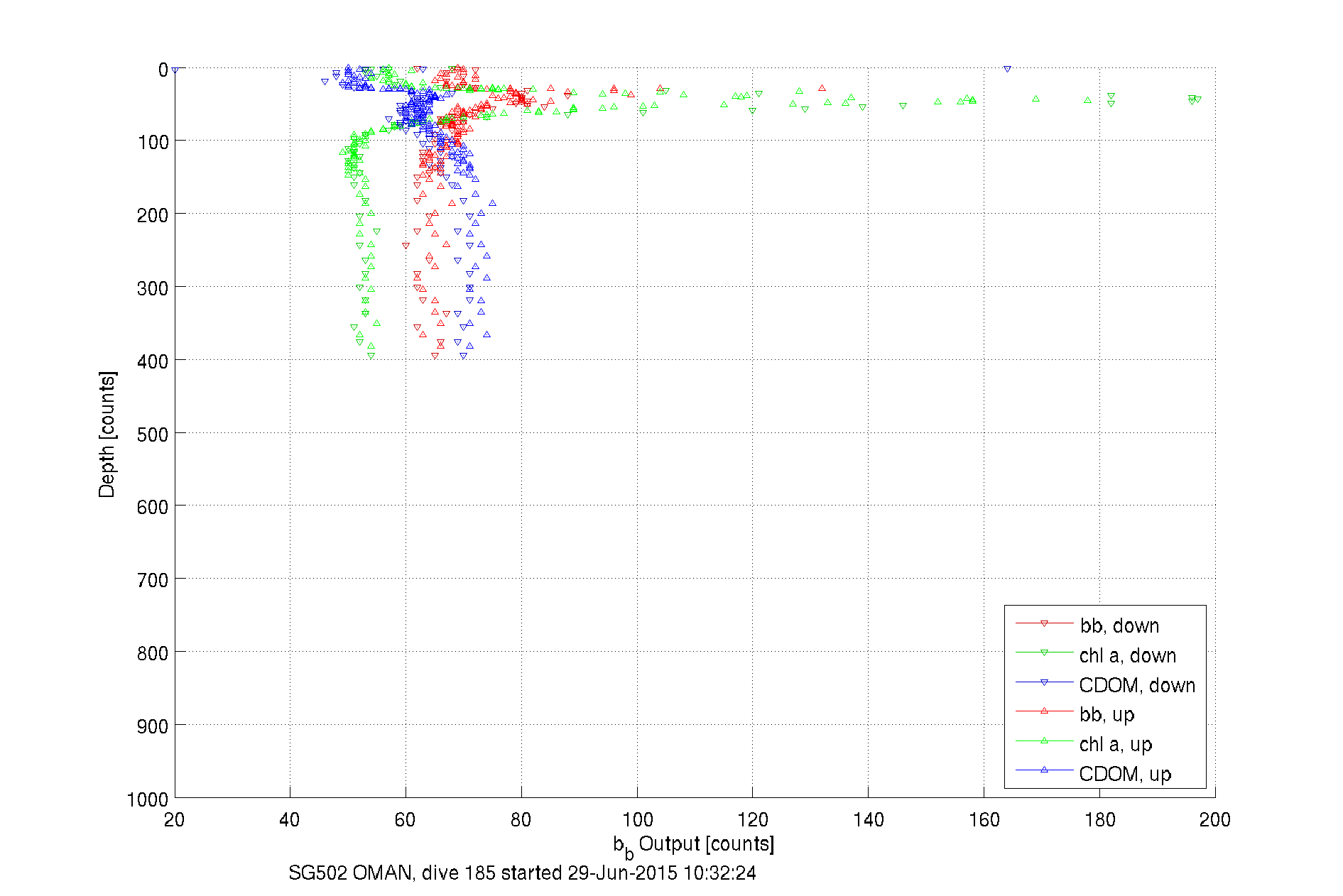Select the 'chl a, down' legend text
This screenshot has width=1343, height=896.
pyautogui.click(x=1128, y=655)
